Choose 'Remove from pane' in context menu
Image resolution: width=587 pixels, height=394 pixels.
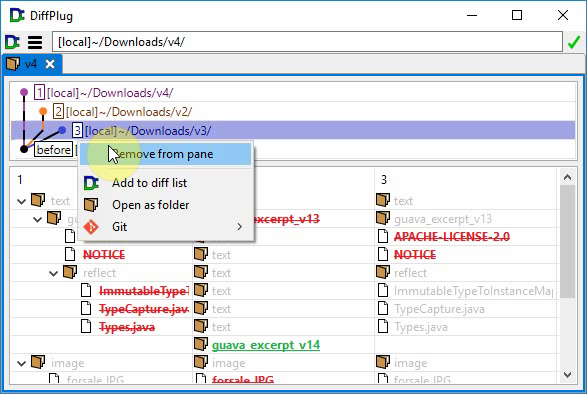coord(165,154)
